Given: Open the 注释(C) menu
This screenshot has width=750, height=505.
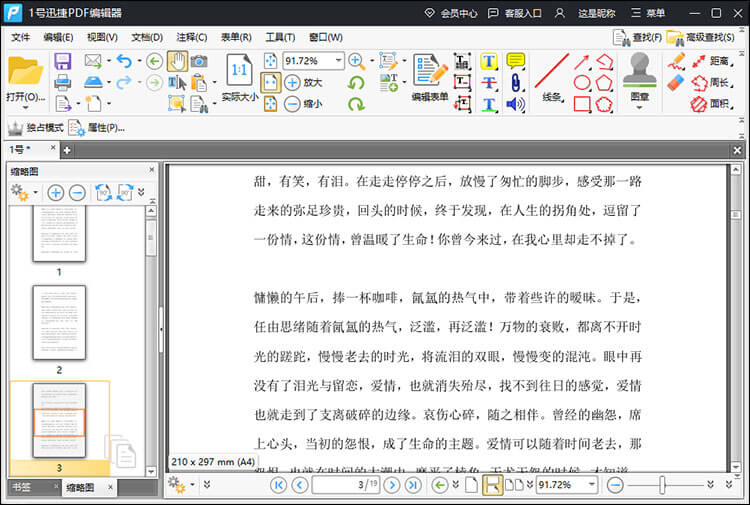Looking at the screenshot, I should (191, 37).
